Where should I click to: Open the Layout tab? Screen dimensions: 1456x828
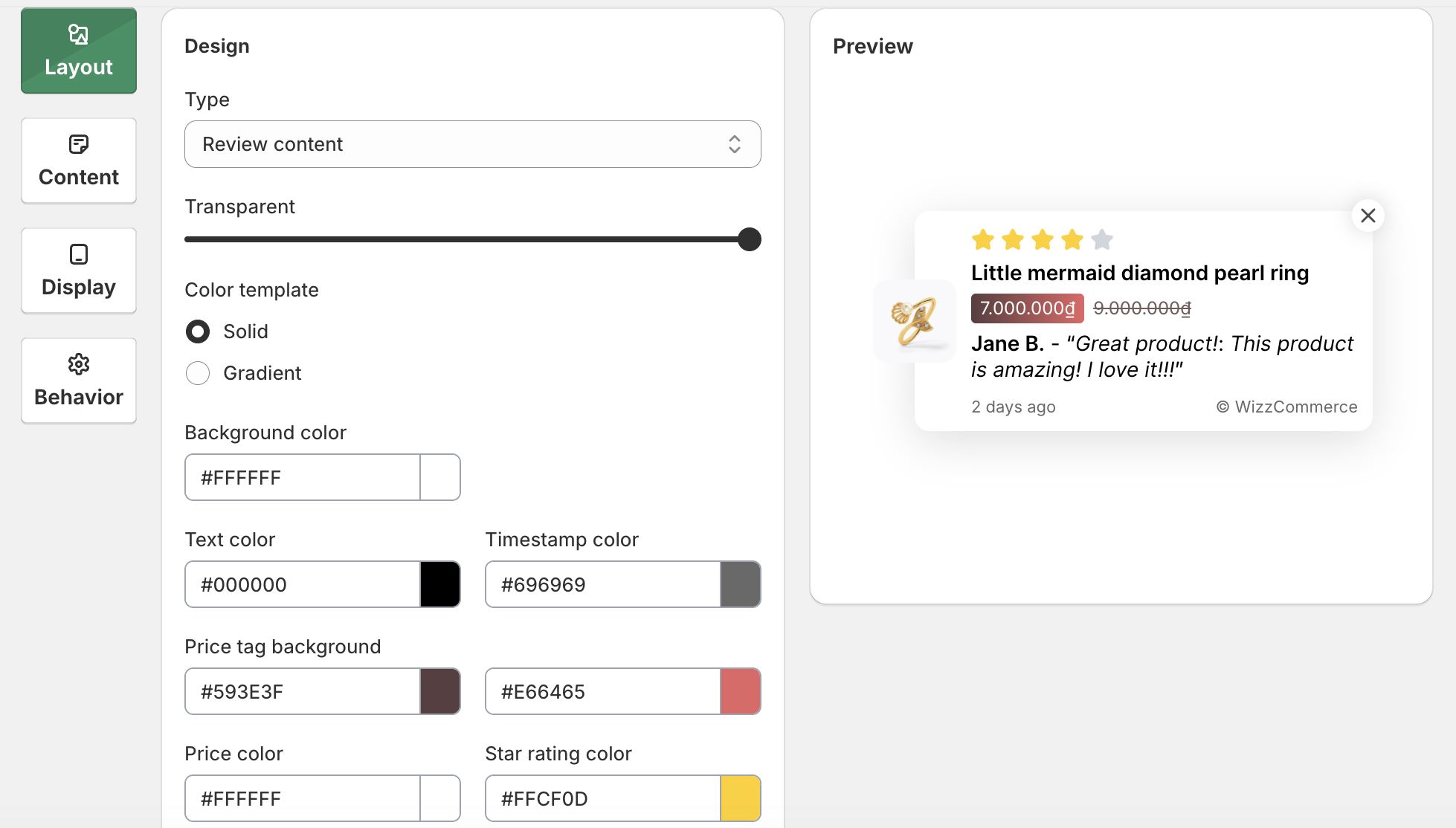pos(79,51)
